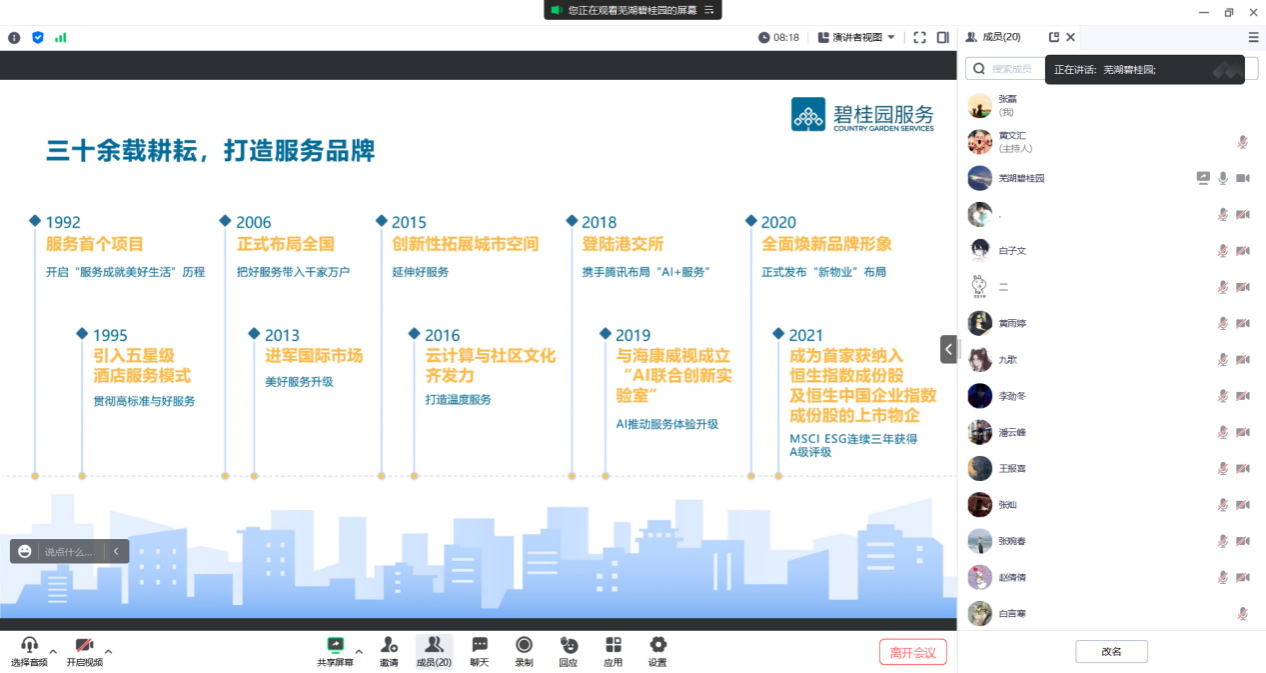Click 张灿's disabled camera icon
The width and height of the screenshot is (1266, 673).
tap(1243, 505)
